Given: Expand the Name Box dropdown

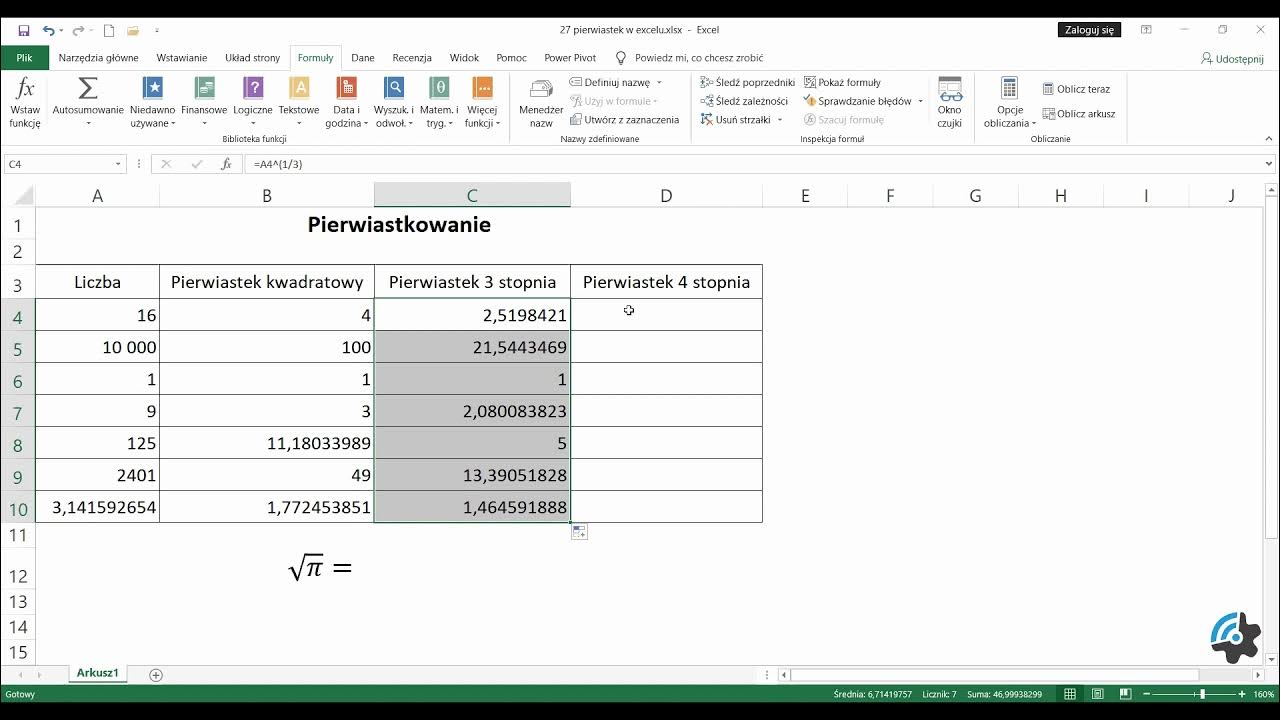Looking at the screenshot, I should point(118,164).
